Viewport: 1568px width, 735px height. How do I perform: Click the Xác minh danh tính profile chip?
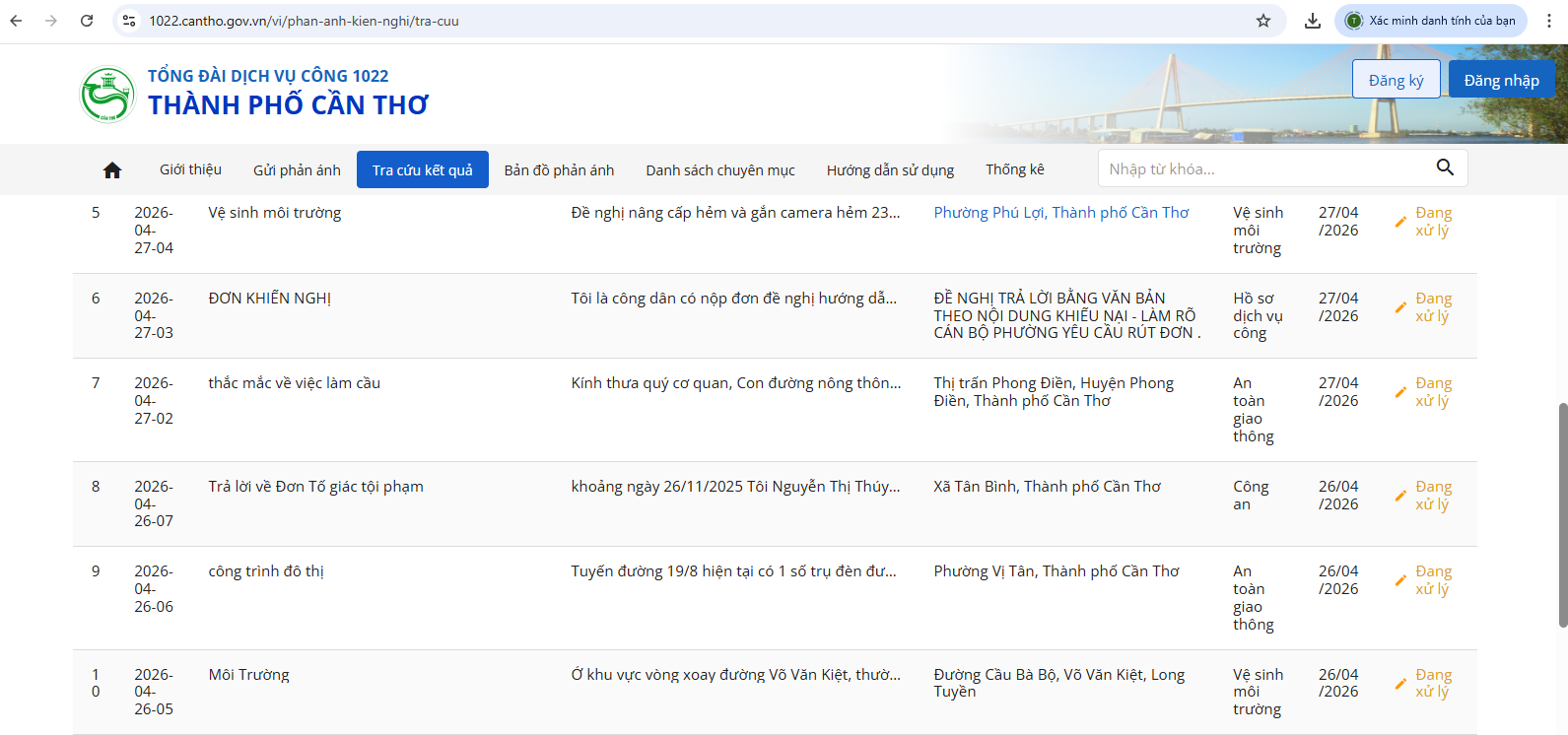(1431, 21)
